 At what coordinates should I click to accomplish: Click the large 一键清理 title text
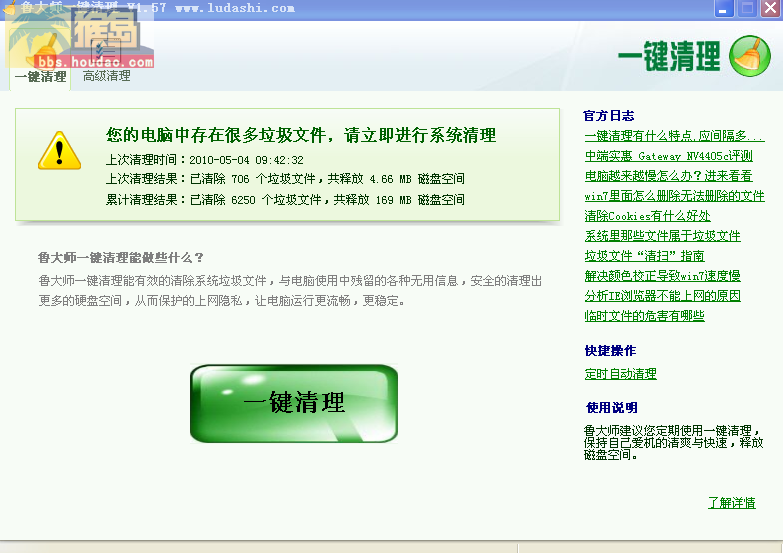pyautogui.click(x=669, y=56)
